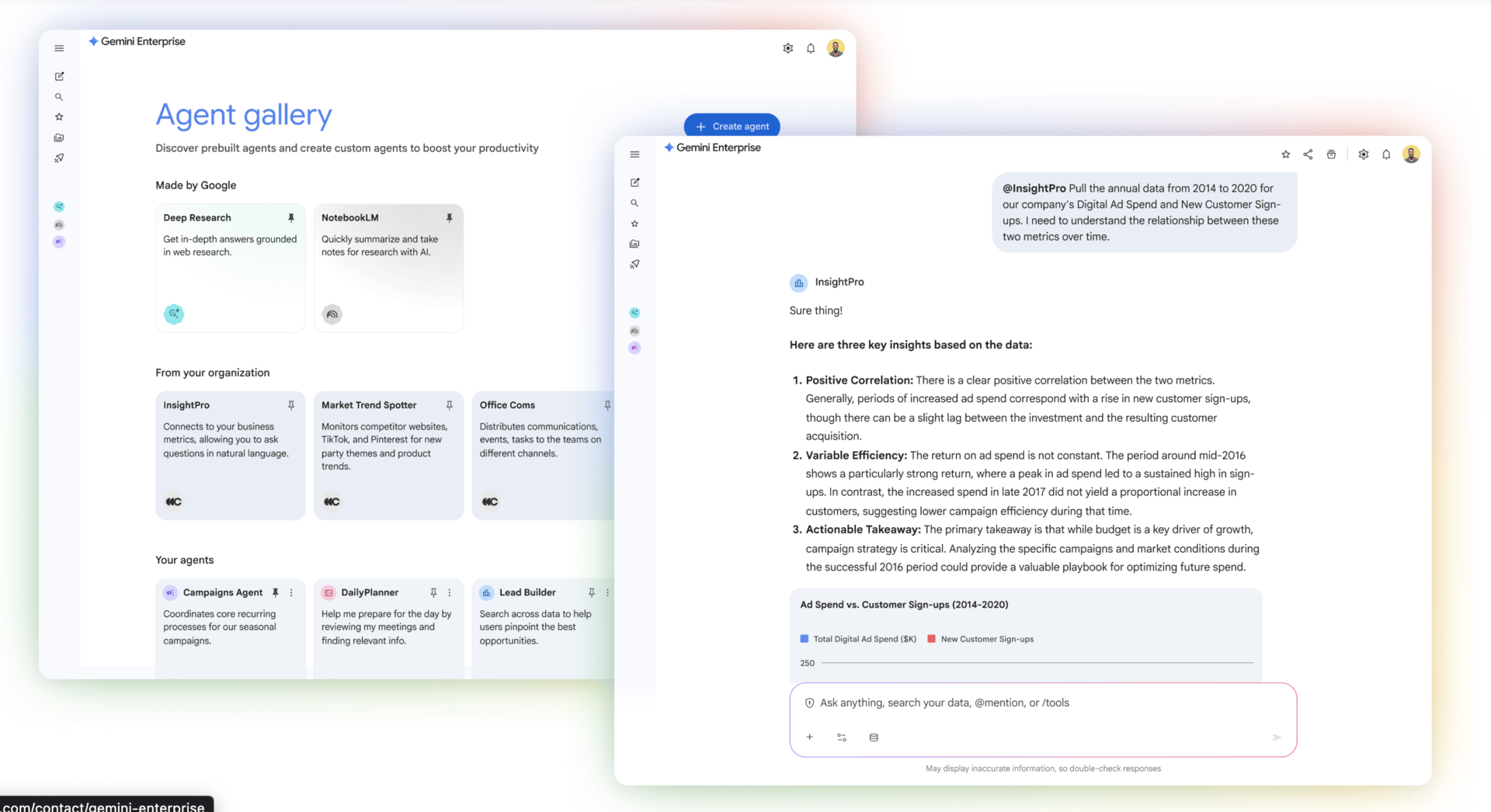Click NotebookLM card's gray agent icon
The height and width of the screenshot is (812, 1491).
pos(332,314)
